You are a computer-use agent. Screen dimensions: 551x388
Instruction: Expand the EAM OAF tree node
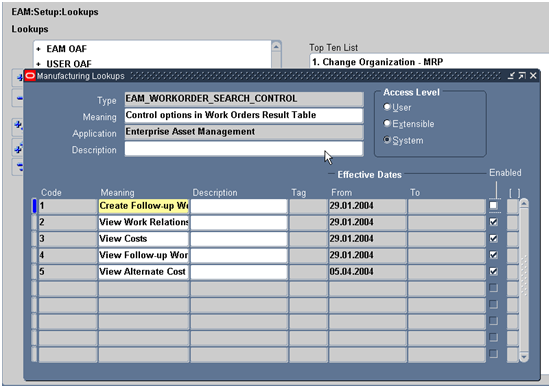[x=38, y=49]
